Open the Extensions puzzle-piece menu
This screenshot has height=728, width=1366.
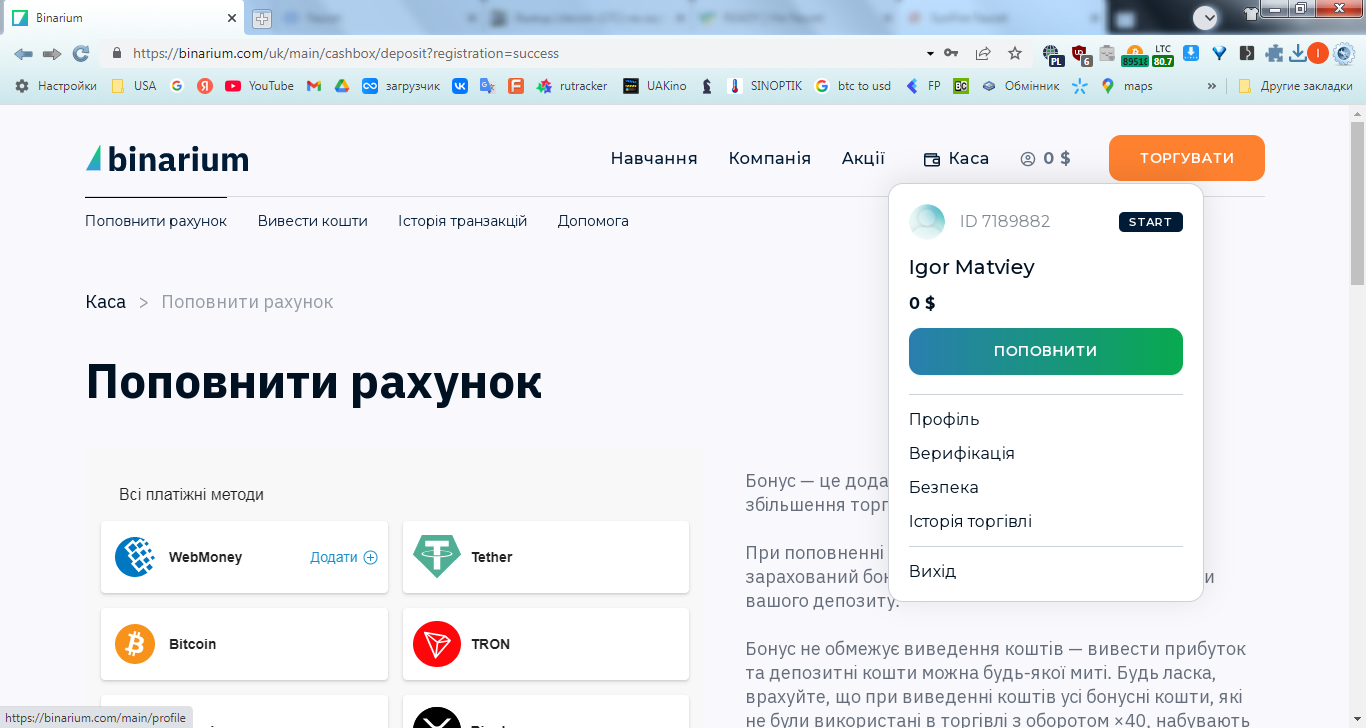point(1274,53)
